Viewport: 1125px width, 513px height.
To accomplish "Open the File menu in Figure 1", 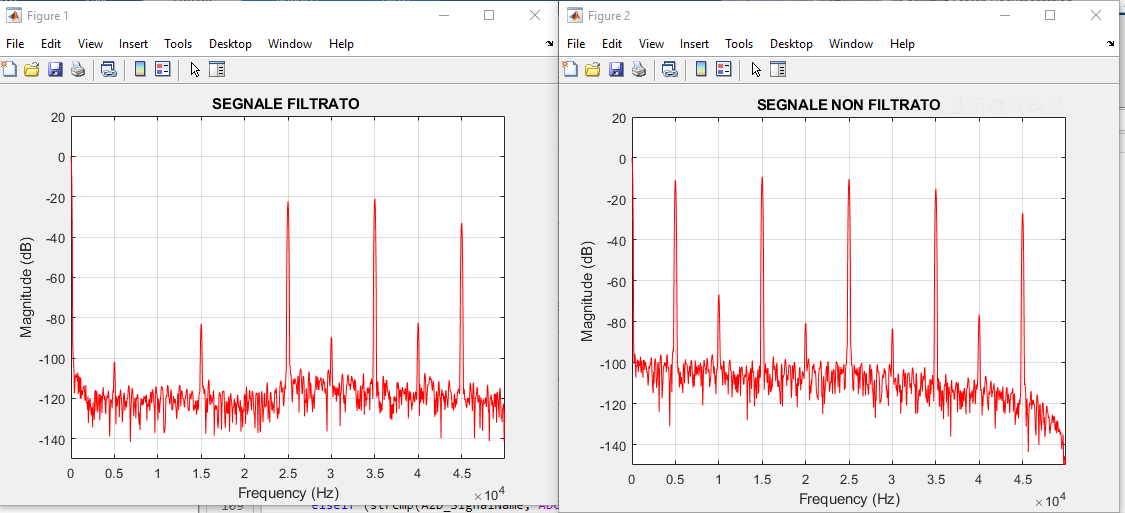I will point(15,44).
